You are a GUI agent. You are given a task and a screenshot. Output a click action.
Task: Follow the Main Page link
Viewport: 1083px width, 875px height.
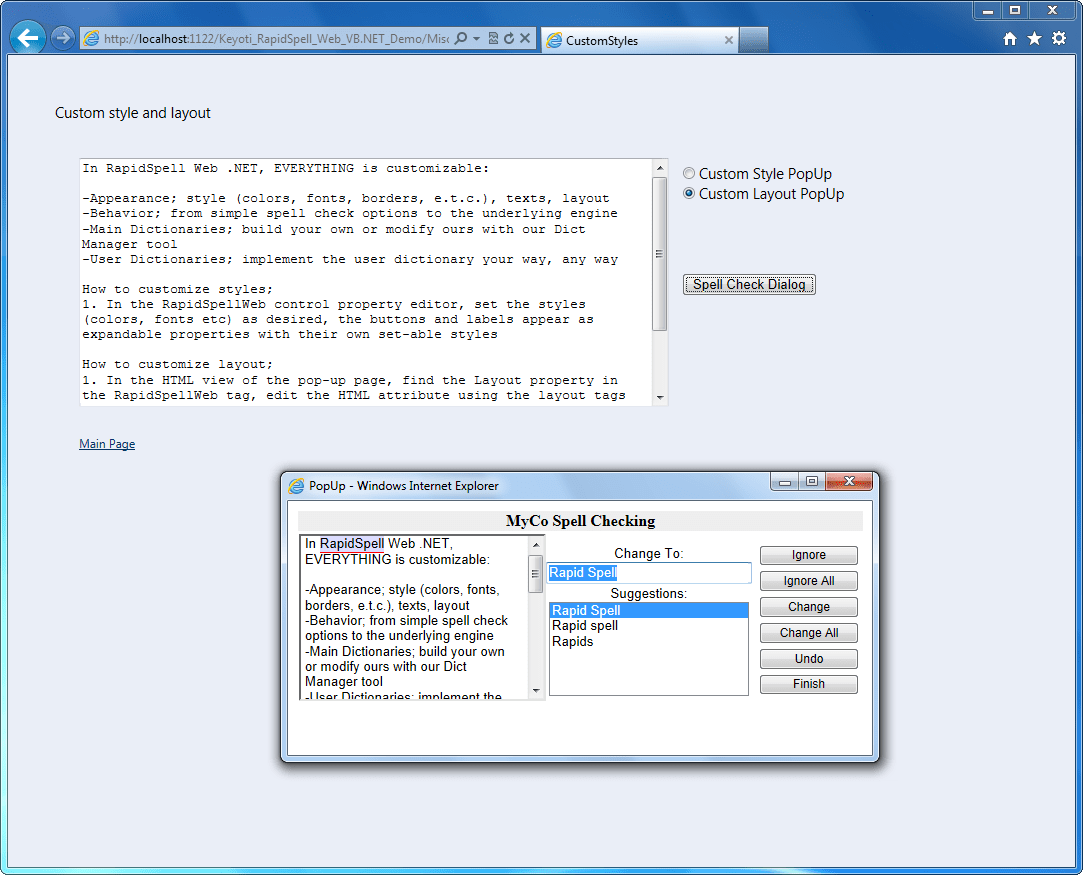coord(106,443)
